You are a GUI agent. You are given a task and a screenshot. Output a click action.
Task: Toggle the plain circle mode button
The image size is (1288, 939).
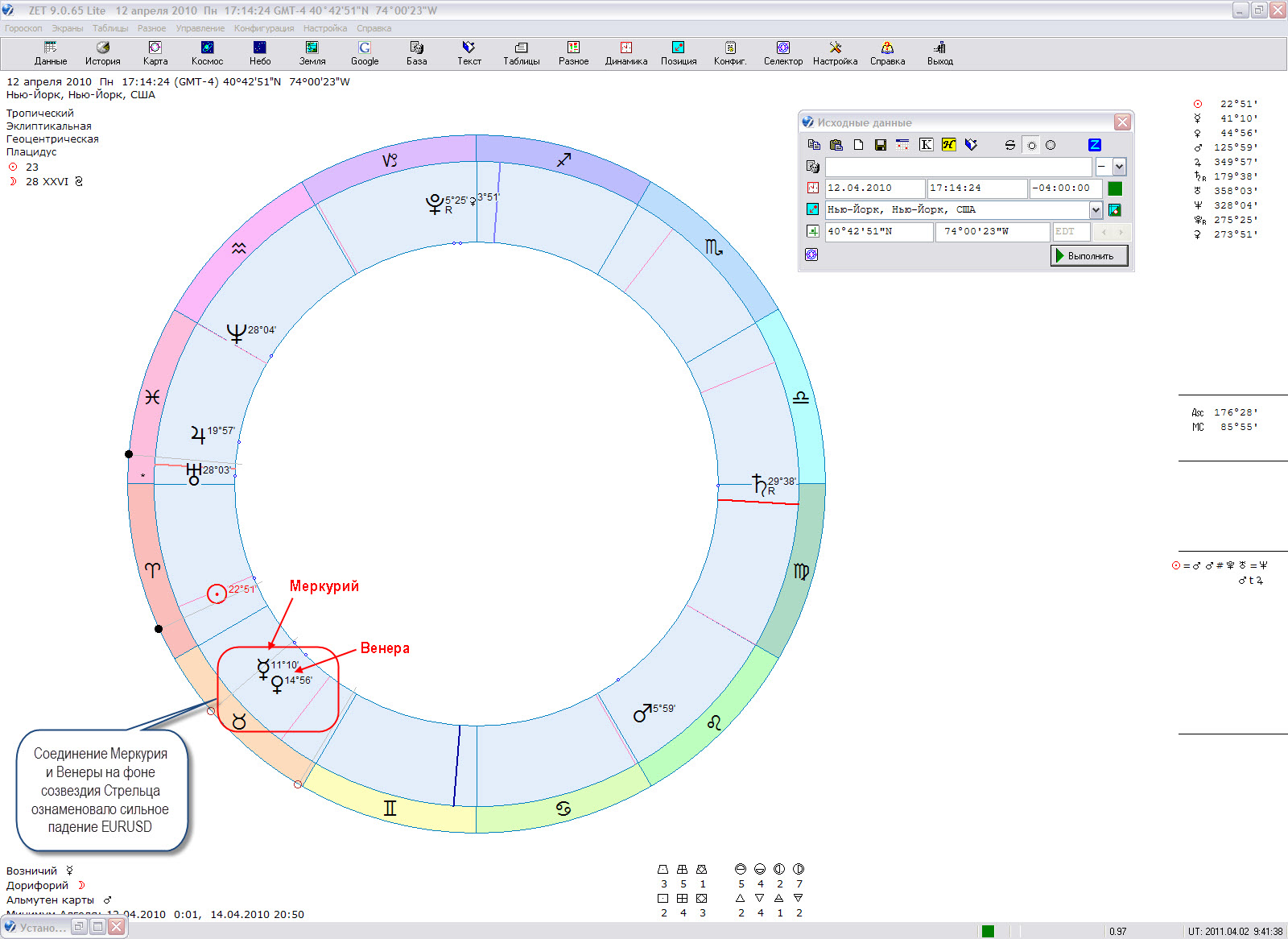pos(1051,145)
